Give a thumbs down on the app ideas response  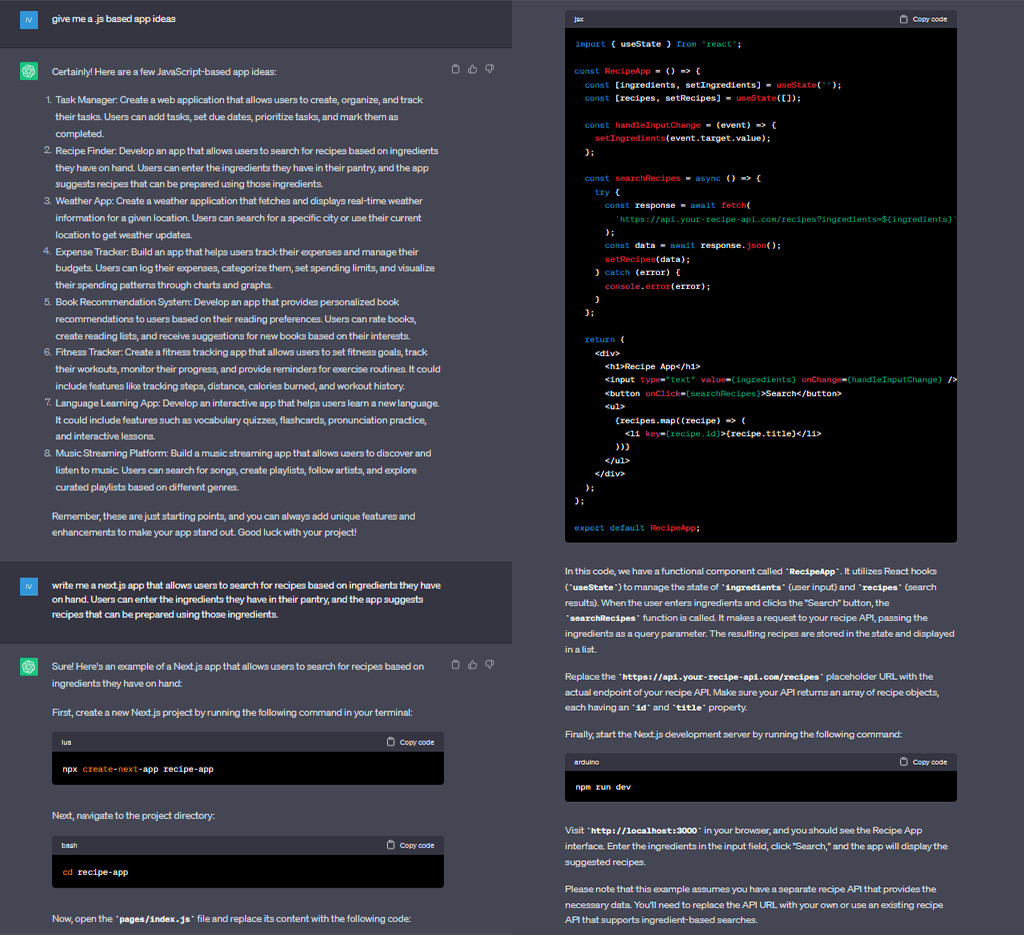(490, 68)
